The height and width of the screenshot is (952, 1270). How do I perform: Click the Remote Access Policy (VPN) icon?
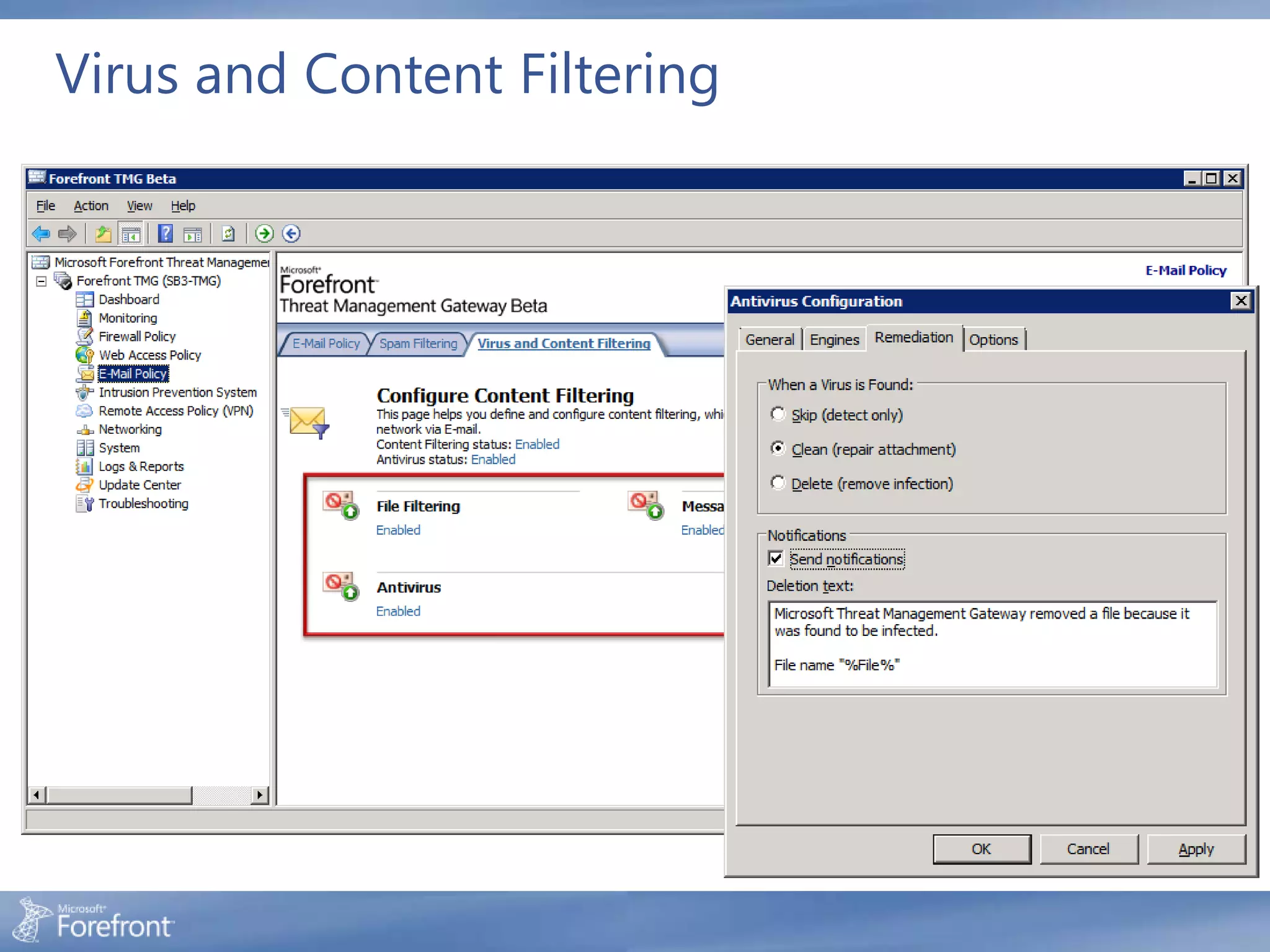coord(84,411)
